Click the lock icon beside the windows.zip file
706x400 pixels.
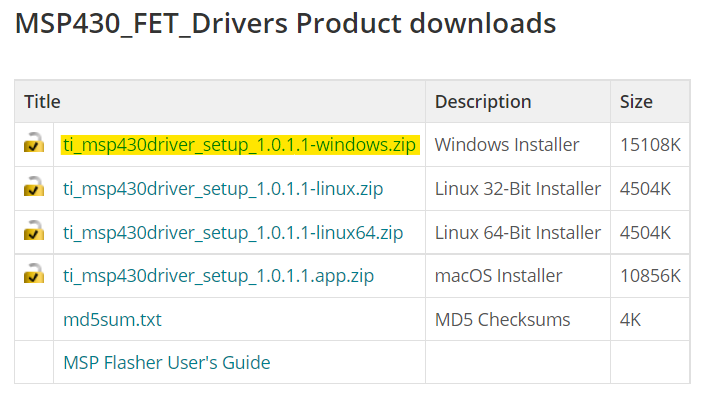coord(34,144)
